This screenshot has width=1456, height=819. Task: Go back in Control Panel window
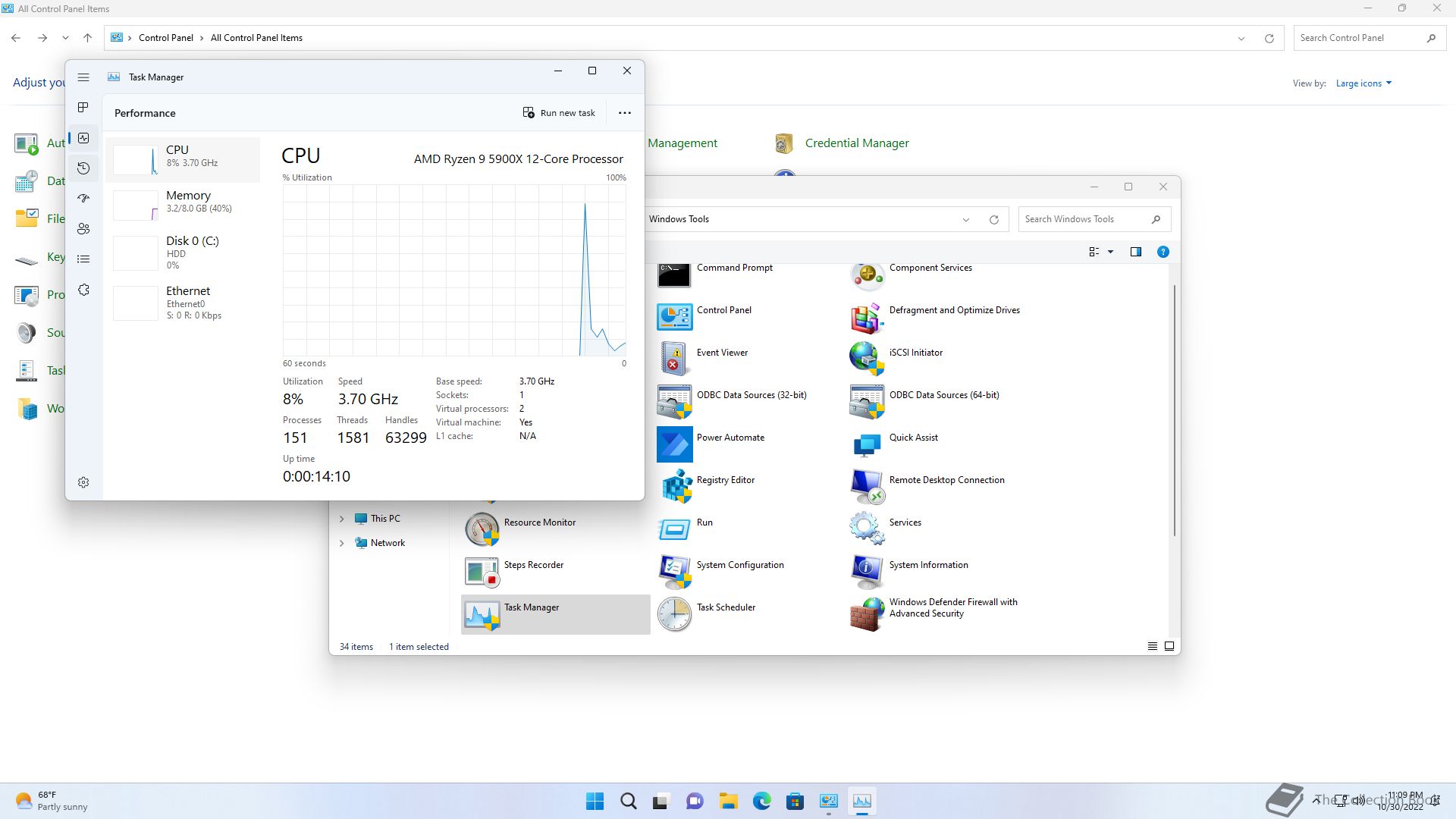[x=16, y=38]
